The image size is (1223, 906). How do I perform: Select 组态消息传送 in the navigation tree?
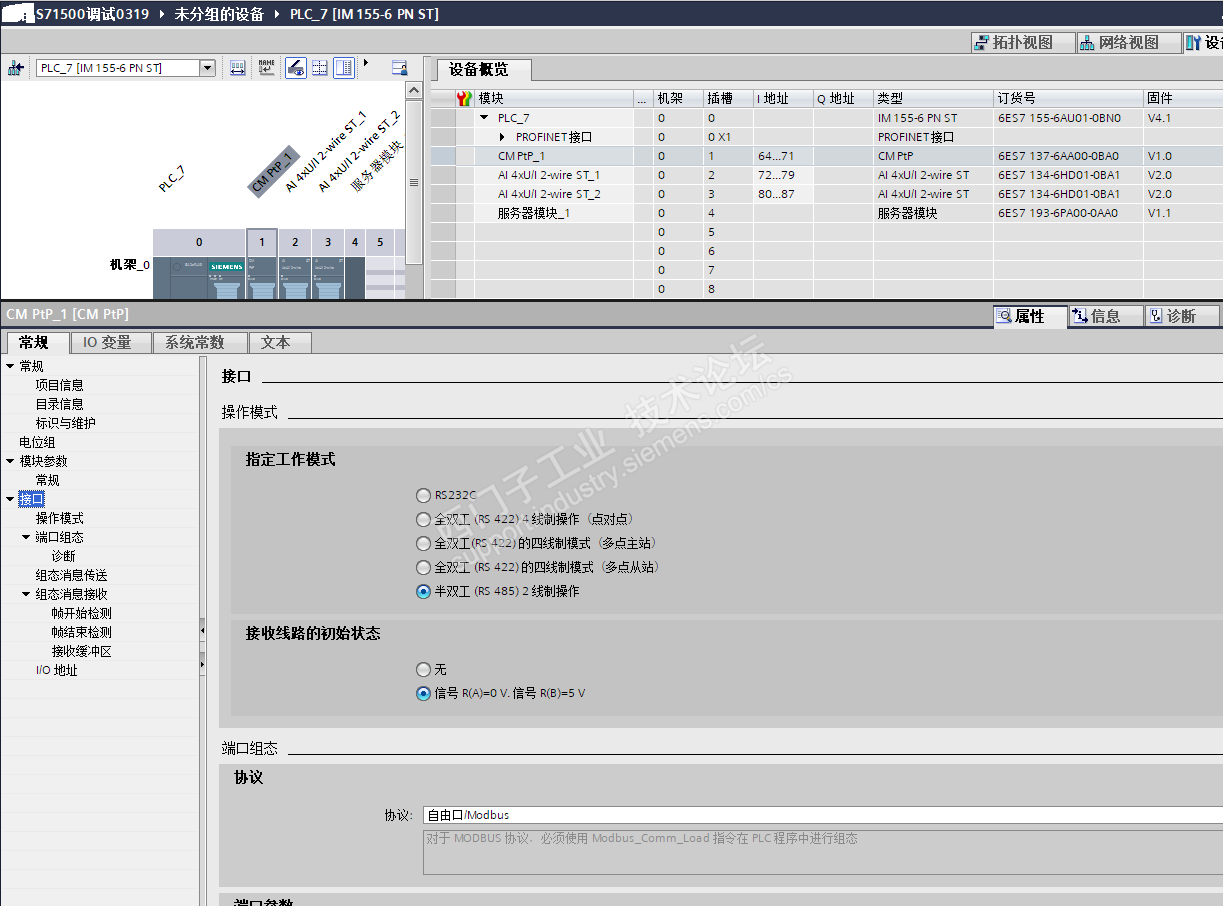tap(72, 575)
